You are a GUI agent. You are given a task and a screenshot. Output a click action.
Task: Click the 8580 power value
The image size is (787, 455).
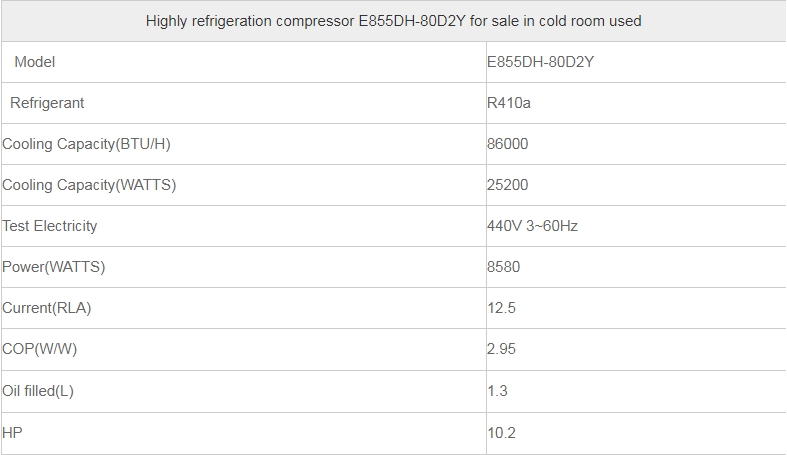click(503, 267)
